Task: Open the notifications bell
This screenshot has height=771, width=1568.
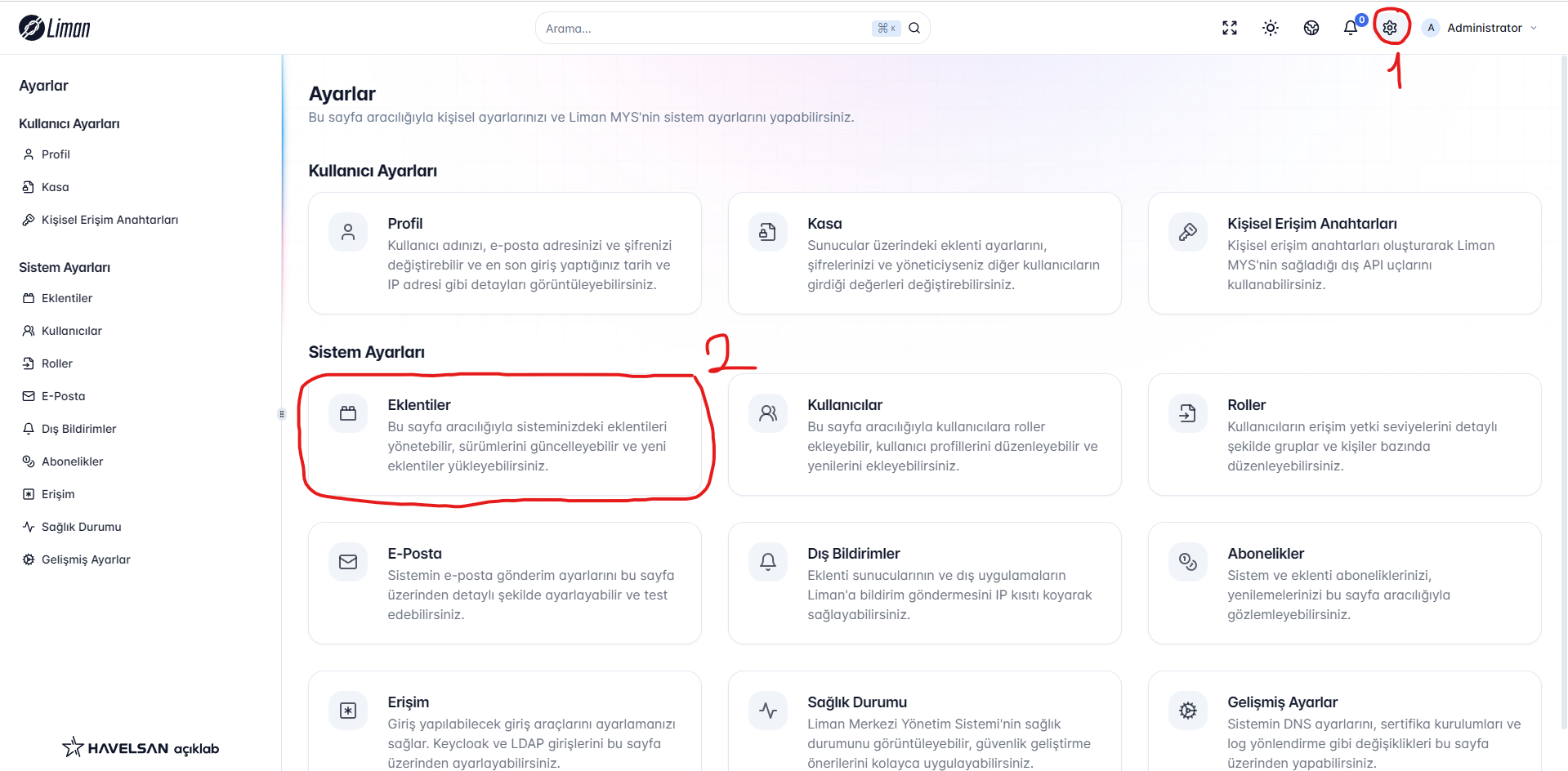Action: click(1351, 28)
